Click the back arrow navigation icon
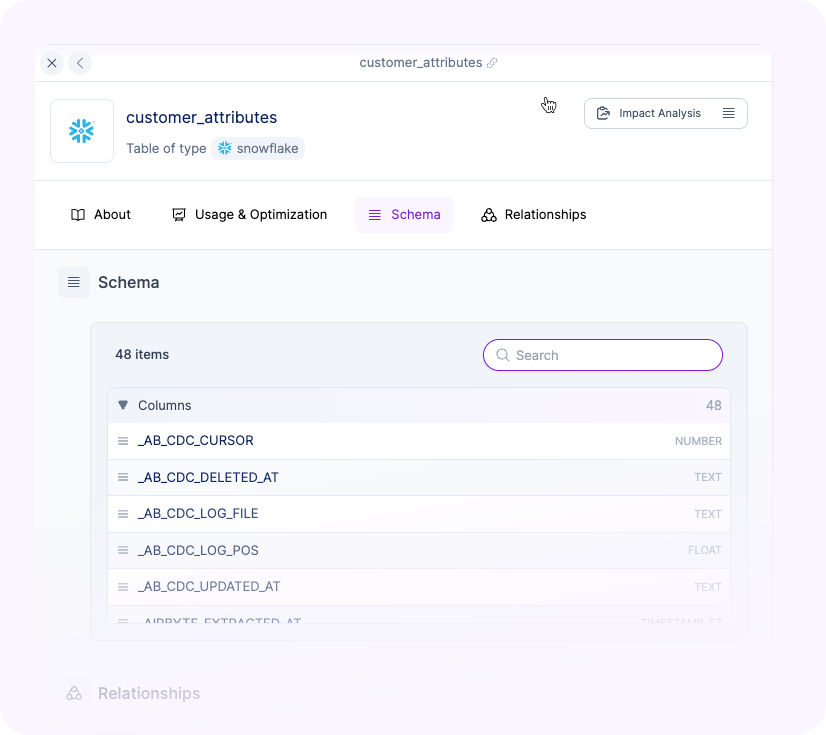 pyautogui.click(x=80, y=63)
